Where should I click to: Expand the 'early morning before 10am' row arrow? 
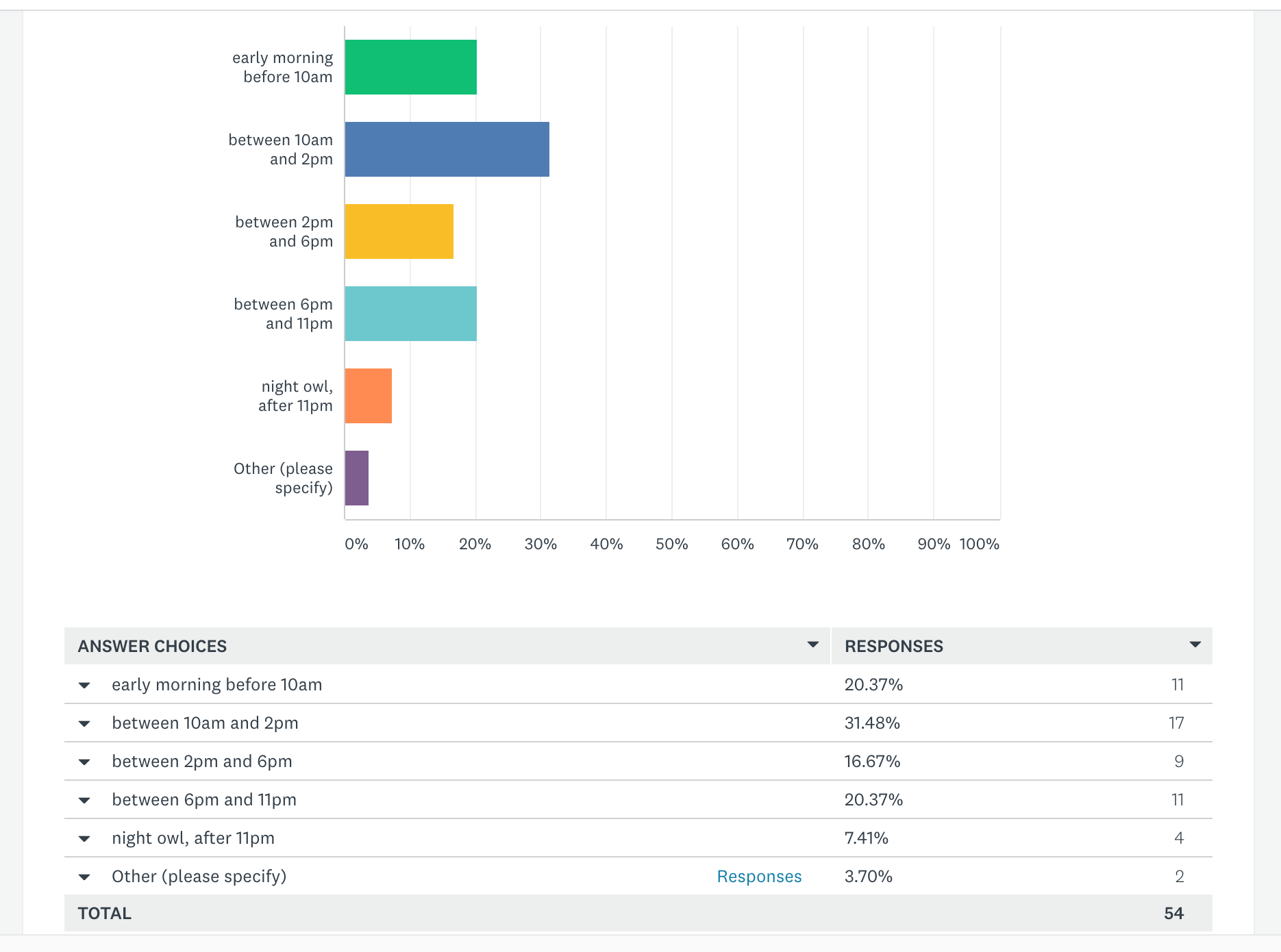tap(84, 685)
